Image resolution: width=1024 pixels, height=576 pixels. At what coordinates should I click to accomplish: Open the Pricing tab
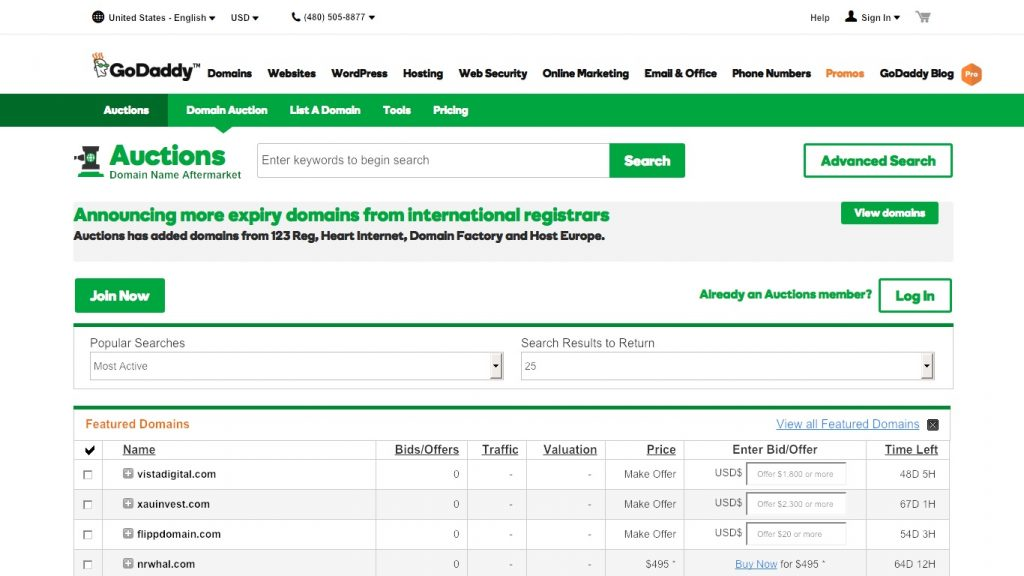[x=451, y=110]
